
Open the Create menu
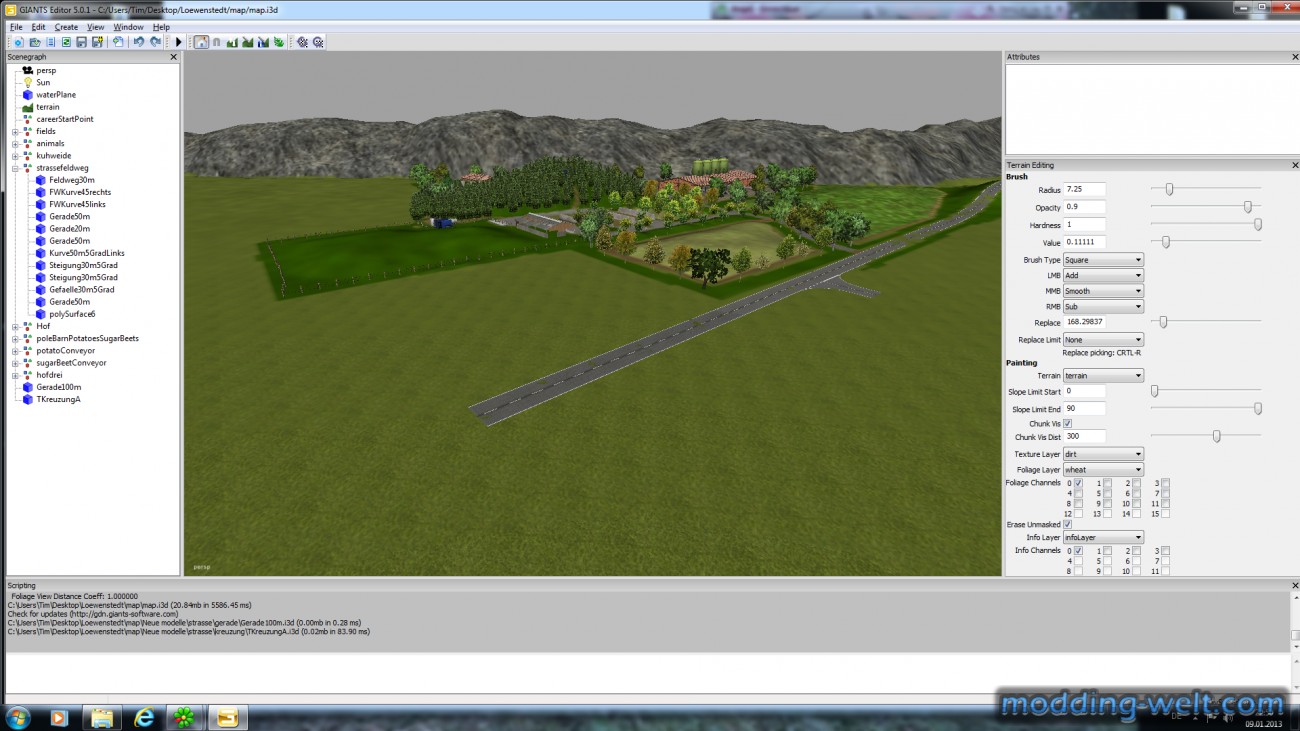coord(66,27)
